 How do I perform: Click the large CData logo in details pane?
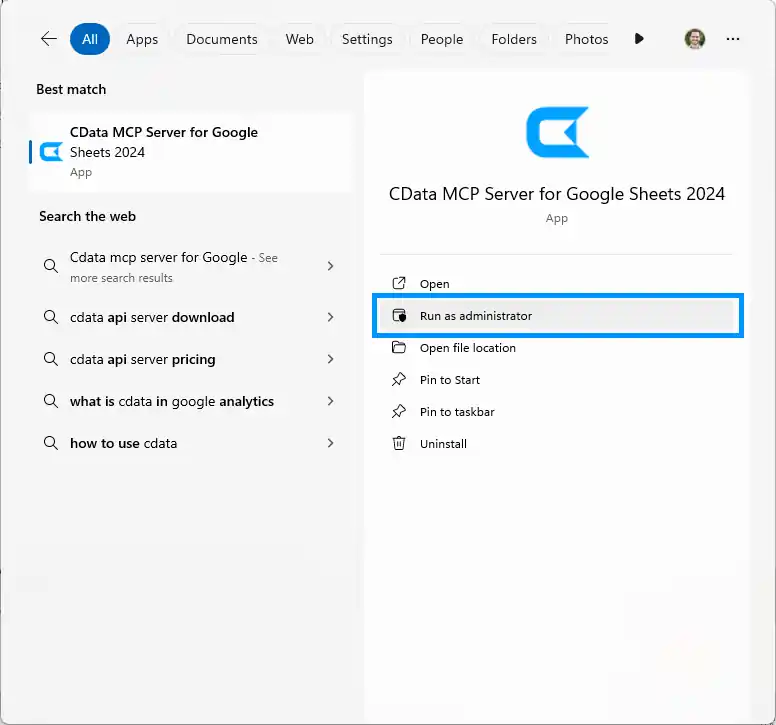tap(557, 131)
